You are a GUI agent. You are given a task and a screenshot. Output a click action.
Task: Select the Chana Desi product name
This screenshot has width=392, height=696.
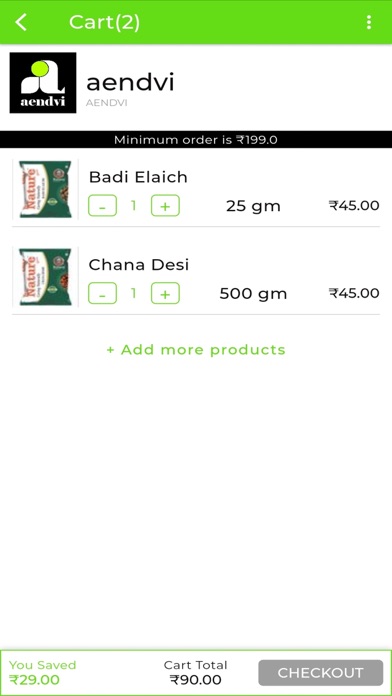point(139,265)
